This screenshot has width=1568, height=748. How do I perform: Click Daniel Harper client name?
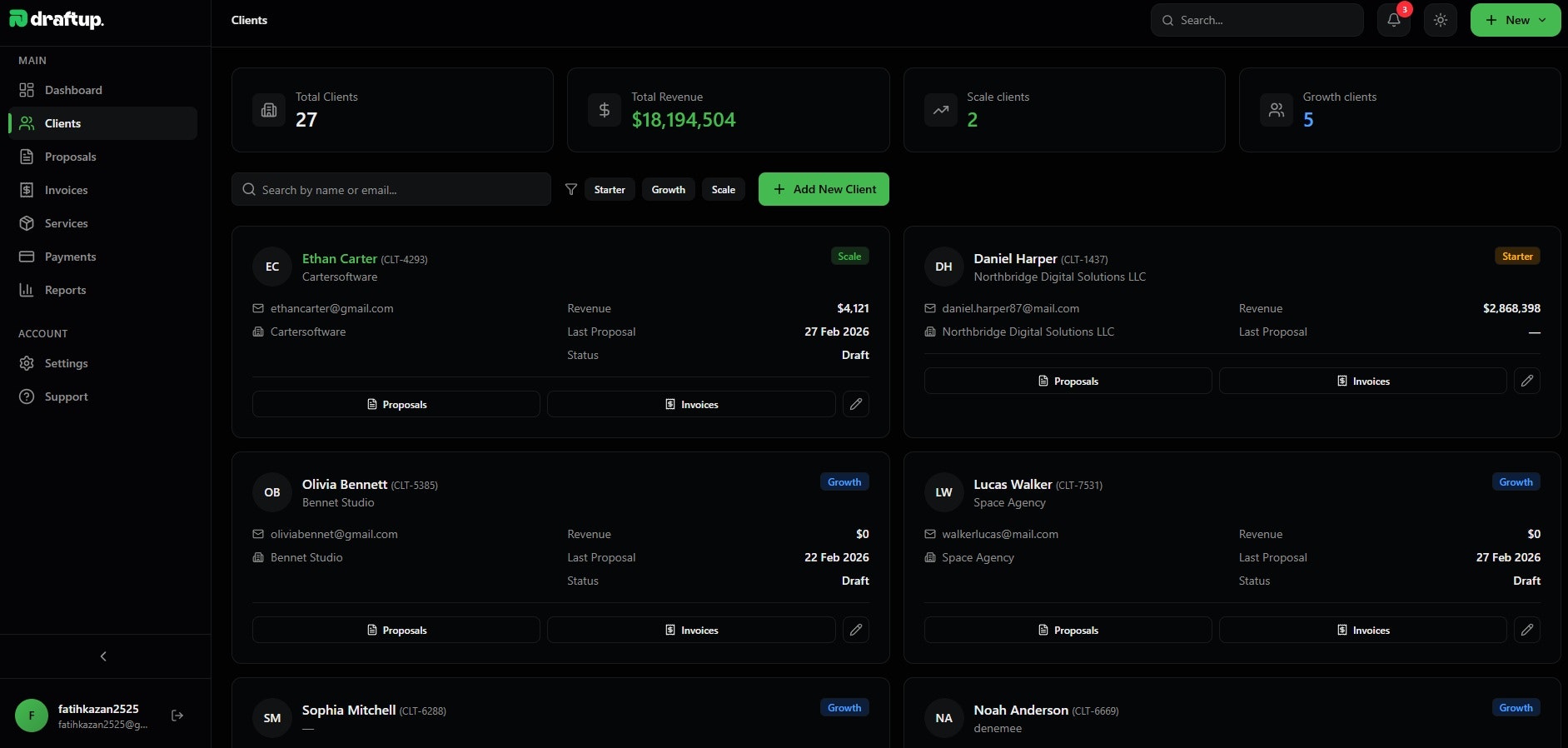[x=1015, y=258]
